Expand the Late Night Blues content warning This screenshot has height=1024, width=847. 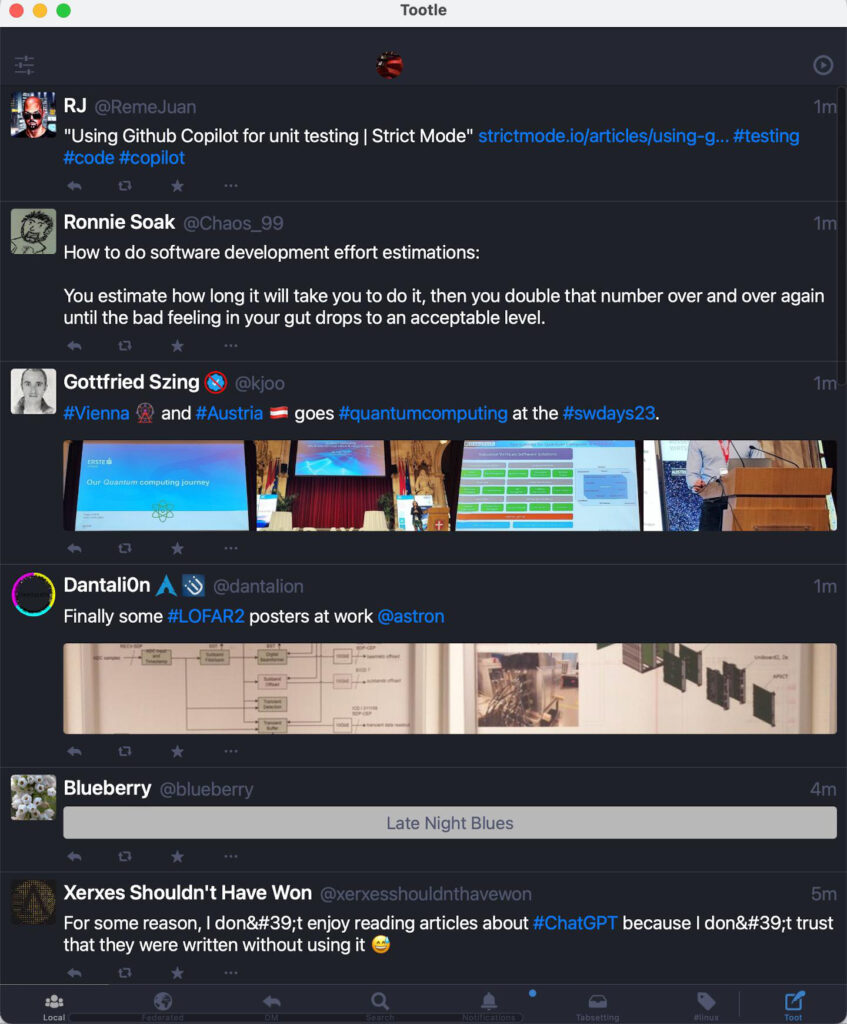[450, 823]
